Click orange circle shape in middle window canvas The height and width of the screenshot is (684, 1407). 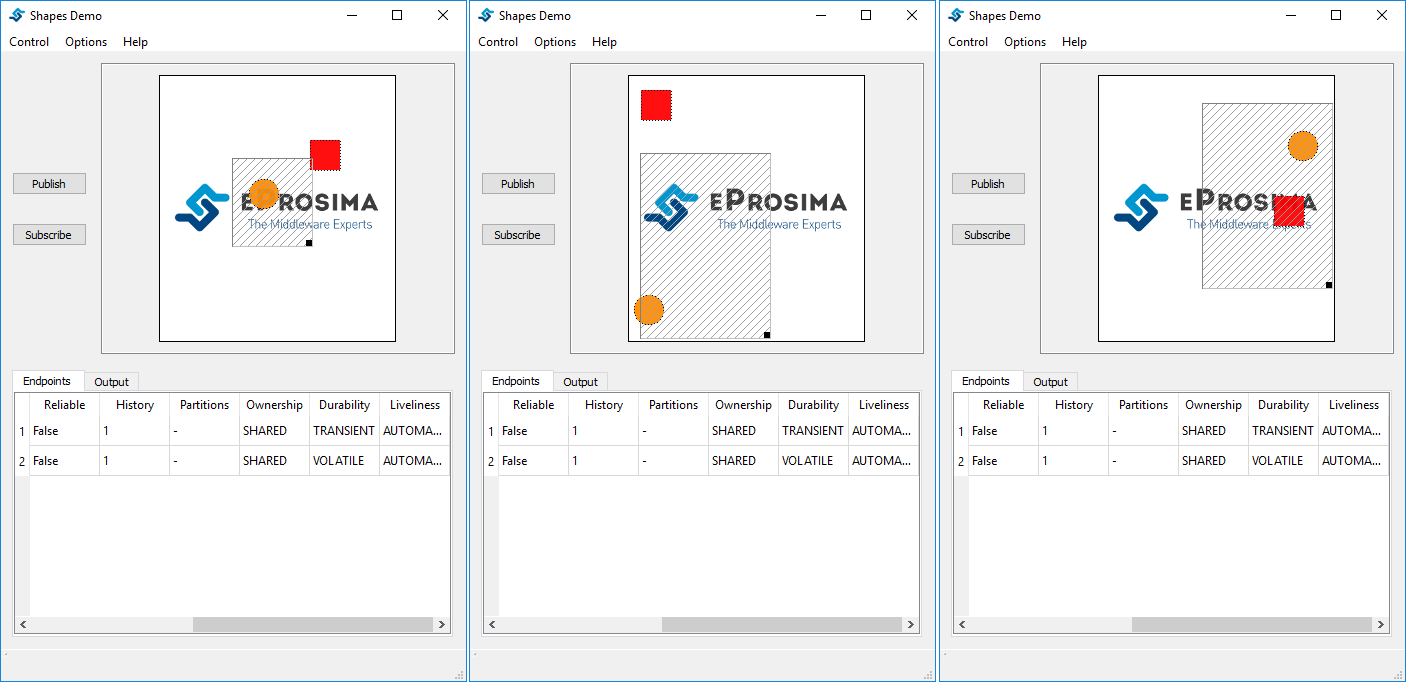(649, 310)
